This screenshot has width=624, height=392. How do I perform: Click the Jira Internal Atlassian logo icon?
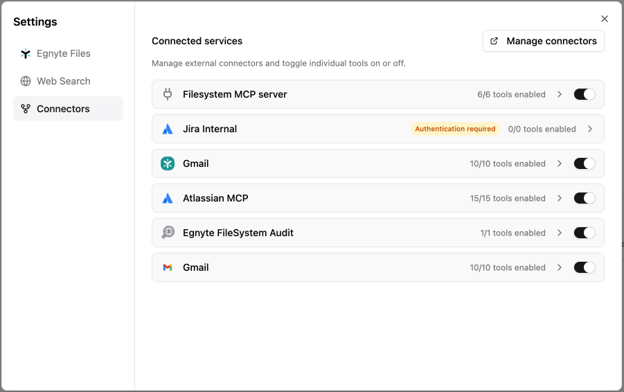pos(168,129)
